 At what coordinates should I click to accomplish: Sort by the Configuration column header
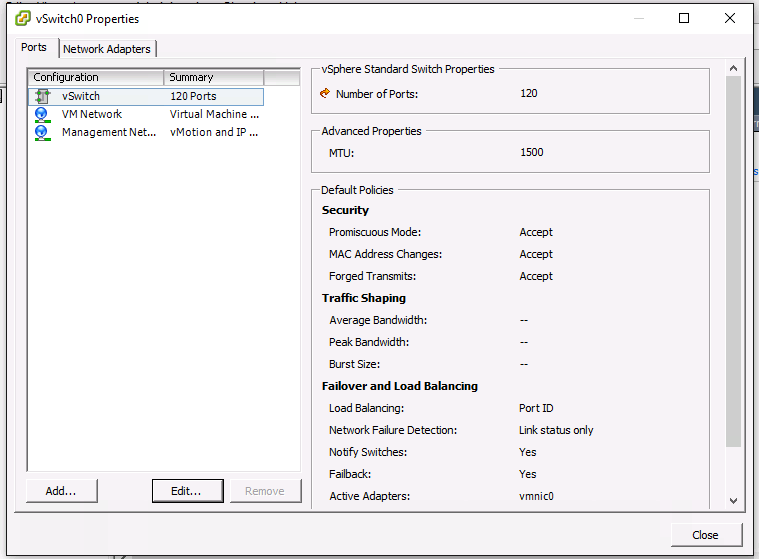coord(96,77)
